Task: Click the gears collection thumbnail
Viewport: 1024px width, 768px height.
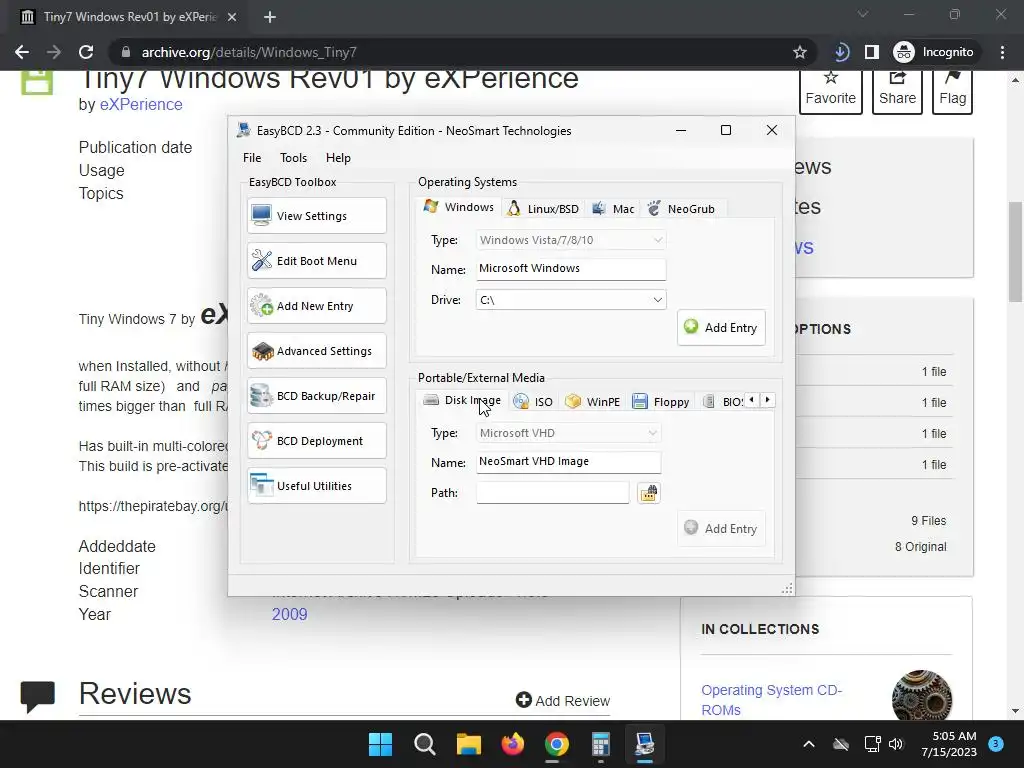Action: (921, 696)
